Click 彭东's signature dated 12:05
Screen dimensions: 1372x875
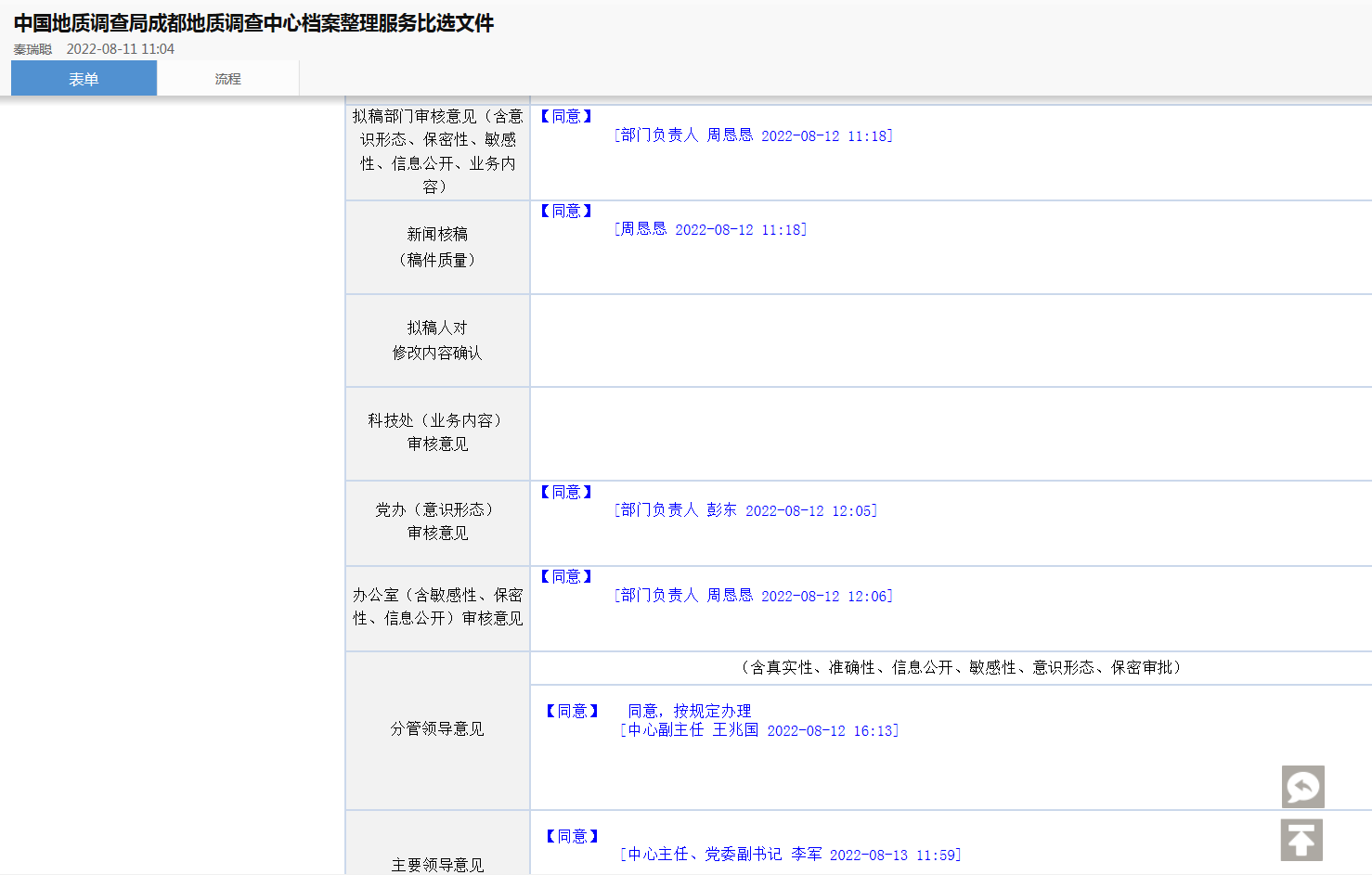[x=745, y=510]
